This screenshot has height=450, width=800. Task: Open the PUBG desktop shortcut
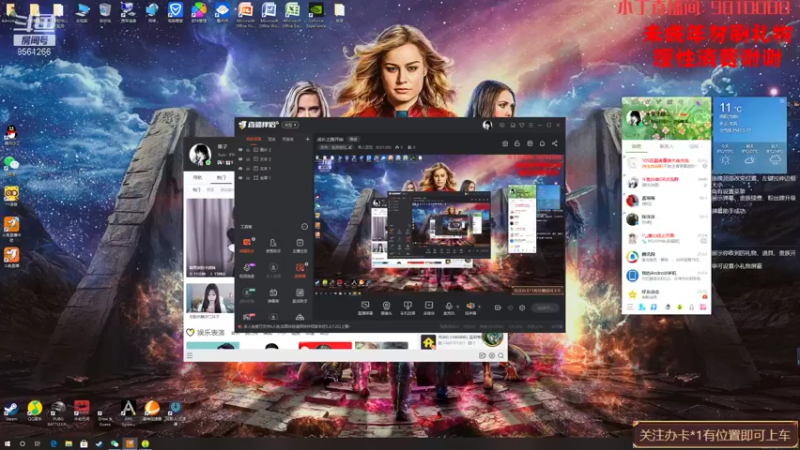pyautogui.click(x=58, y=412)
